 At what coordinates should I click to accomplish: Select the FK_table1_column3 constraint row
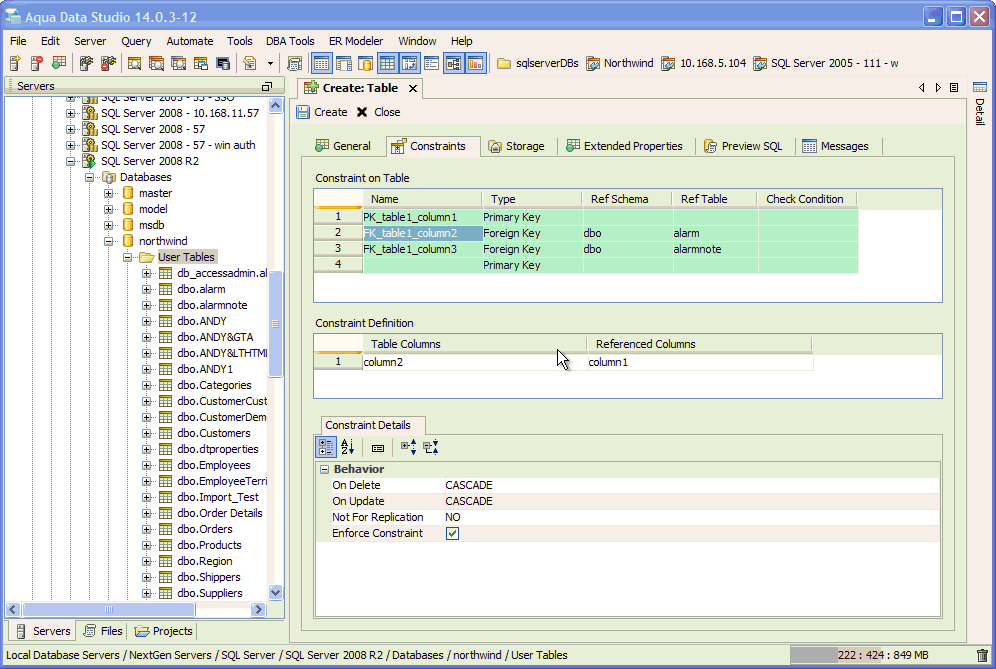click(410, 249)
